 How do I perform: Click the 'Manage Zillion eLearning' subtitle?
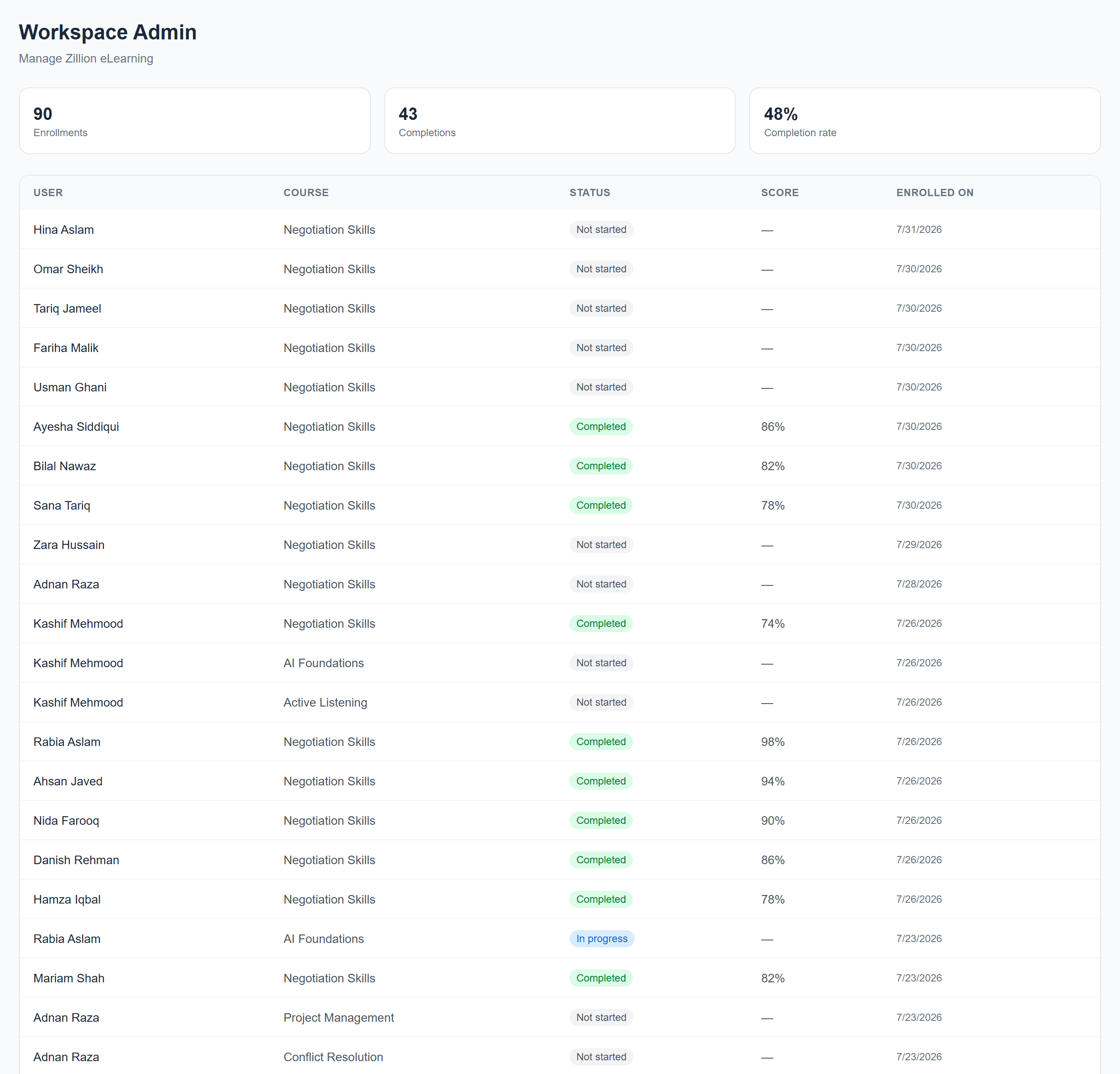click(x=86, y=58)
